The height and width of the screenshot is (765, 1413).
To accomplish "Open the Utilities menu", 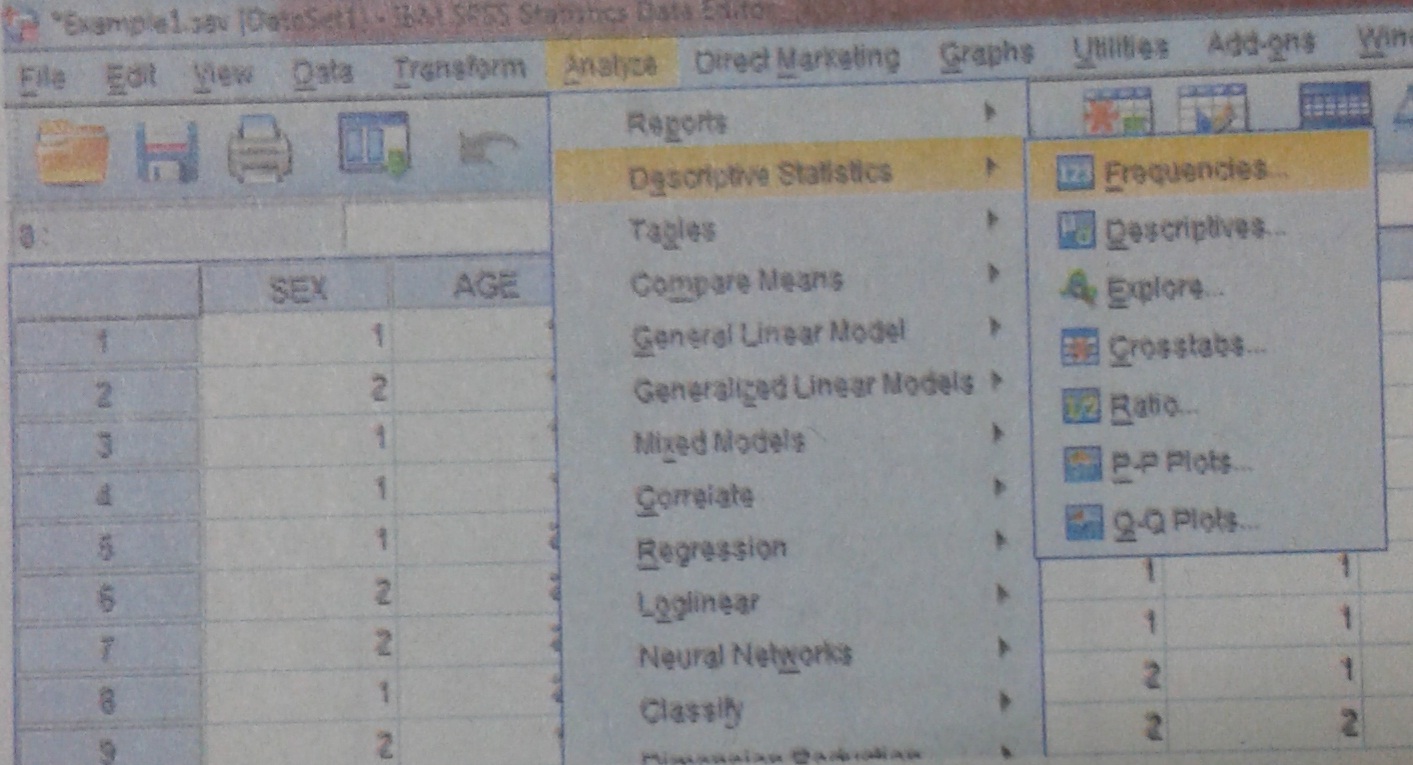I will 1120,48.
